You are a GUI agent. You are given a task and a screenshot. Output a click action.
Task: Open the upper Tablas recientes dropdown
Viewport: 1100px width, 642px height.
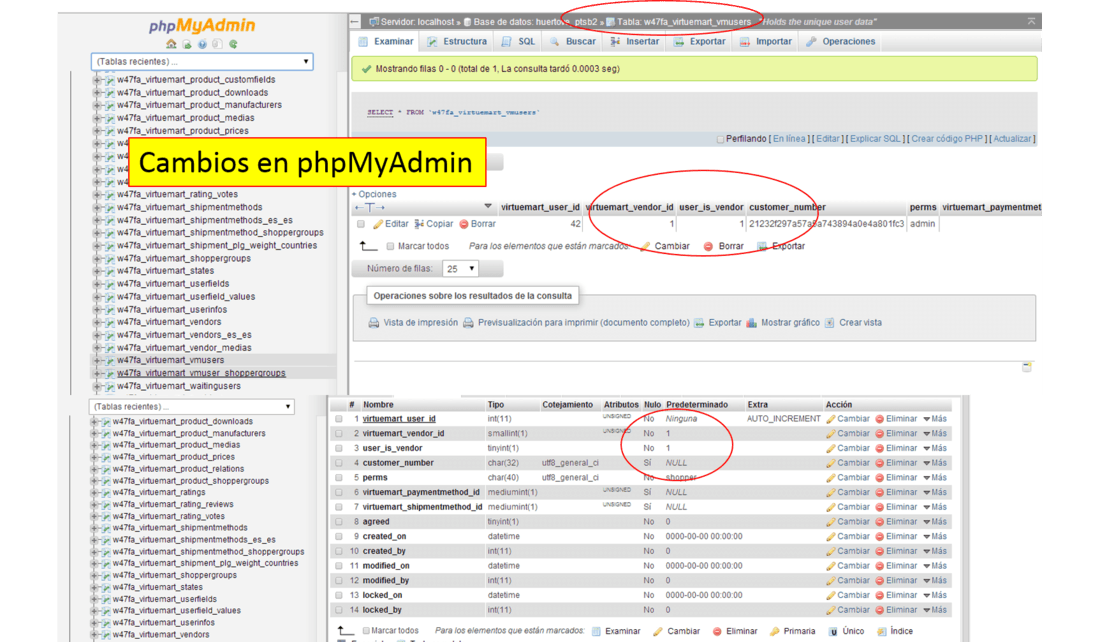click(x=202, y=62)
